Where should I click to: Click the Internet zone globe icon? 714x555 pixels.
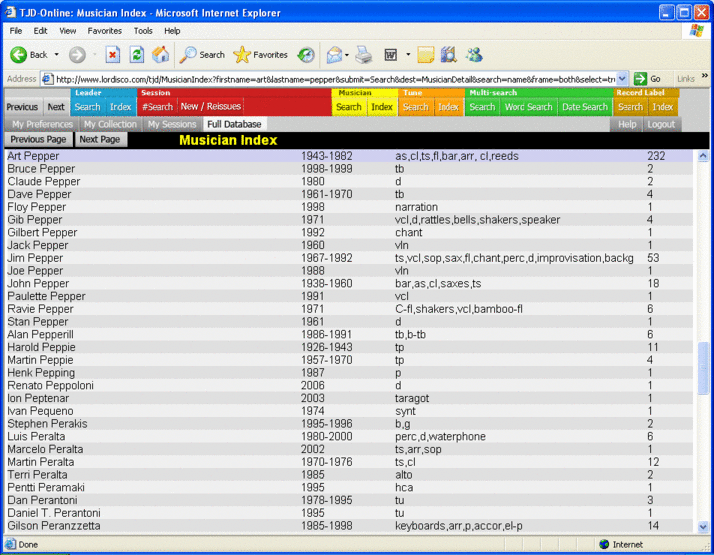(604, 544)
